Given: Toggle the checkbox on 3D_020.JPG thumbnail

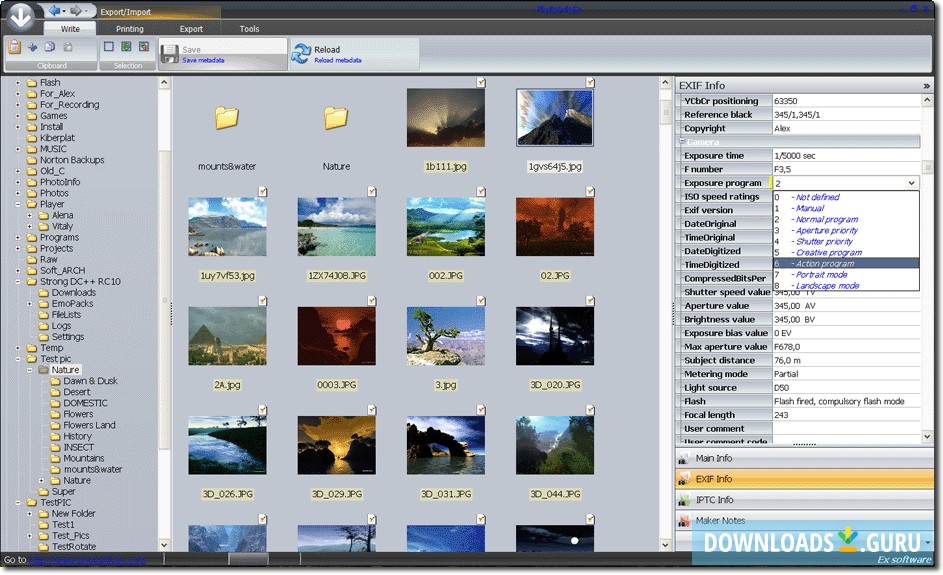Looking at the screenshot, I should click(x=590, y=300).
